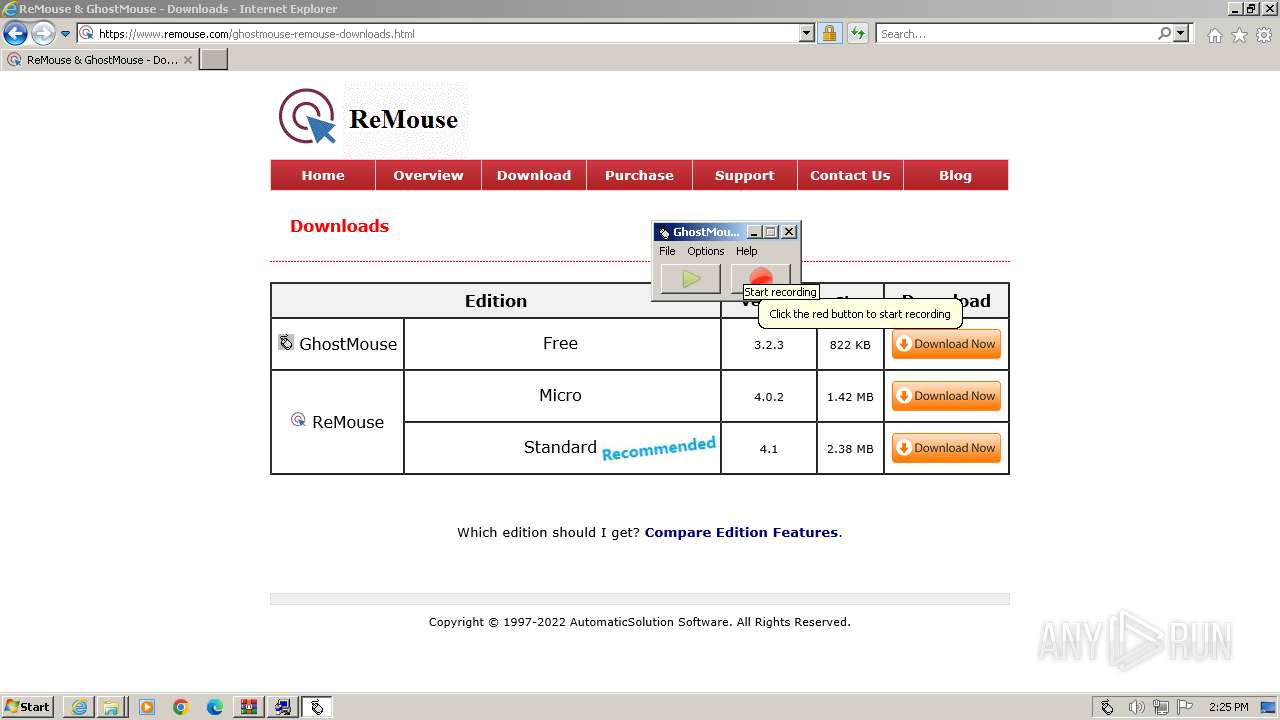The height and width of the screenshot is (720, 1280).
Task: Click the green Play button in GhostMouse
Action: pos(690,279)
